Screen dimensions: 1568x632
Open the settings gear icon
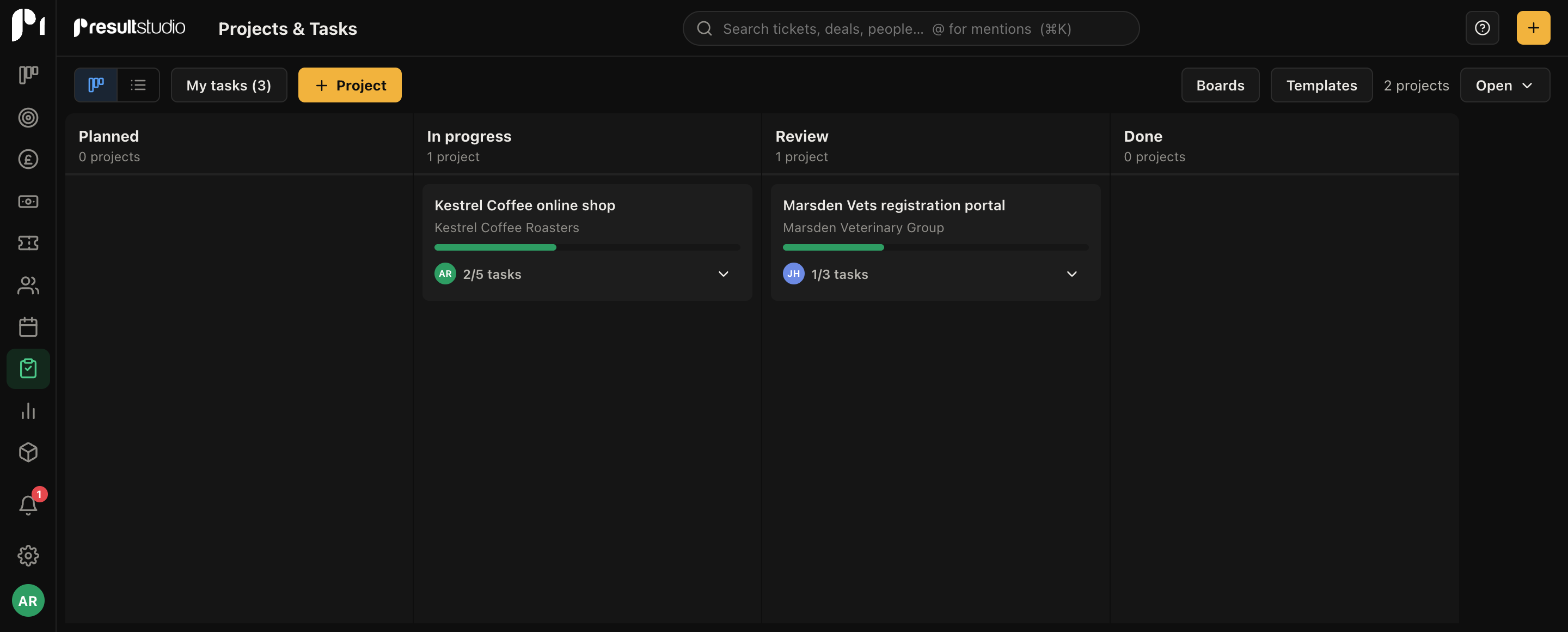coord(28,555)
